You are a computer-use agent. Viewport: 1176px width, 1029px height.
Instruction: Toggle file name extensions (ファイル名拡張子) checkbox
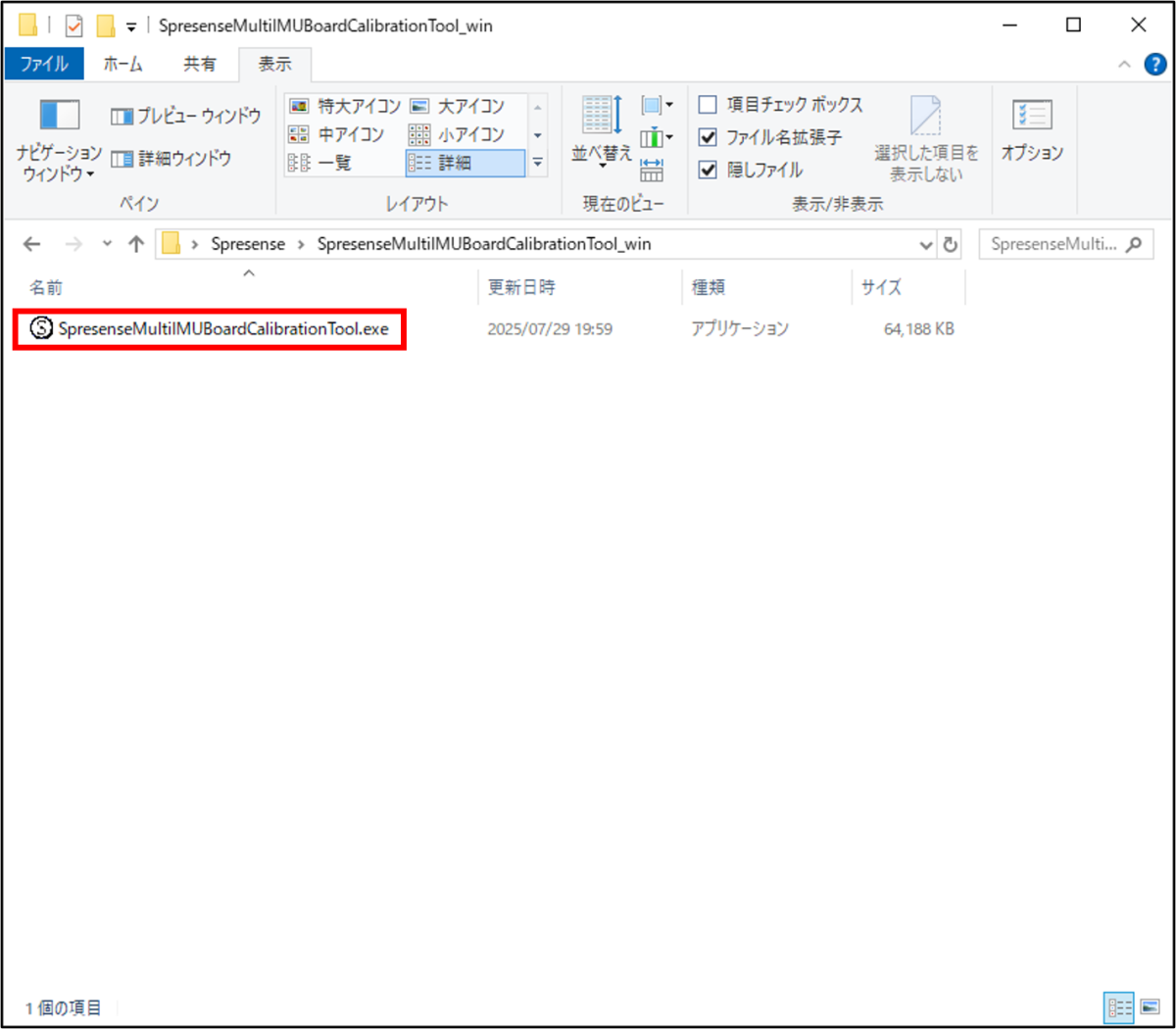click(770, 137)
